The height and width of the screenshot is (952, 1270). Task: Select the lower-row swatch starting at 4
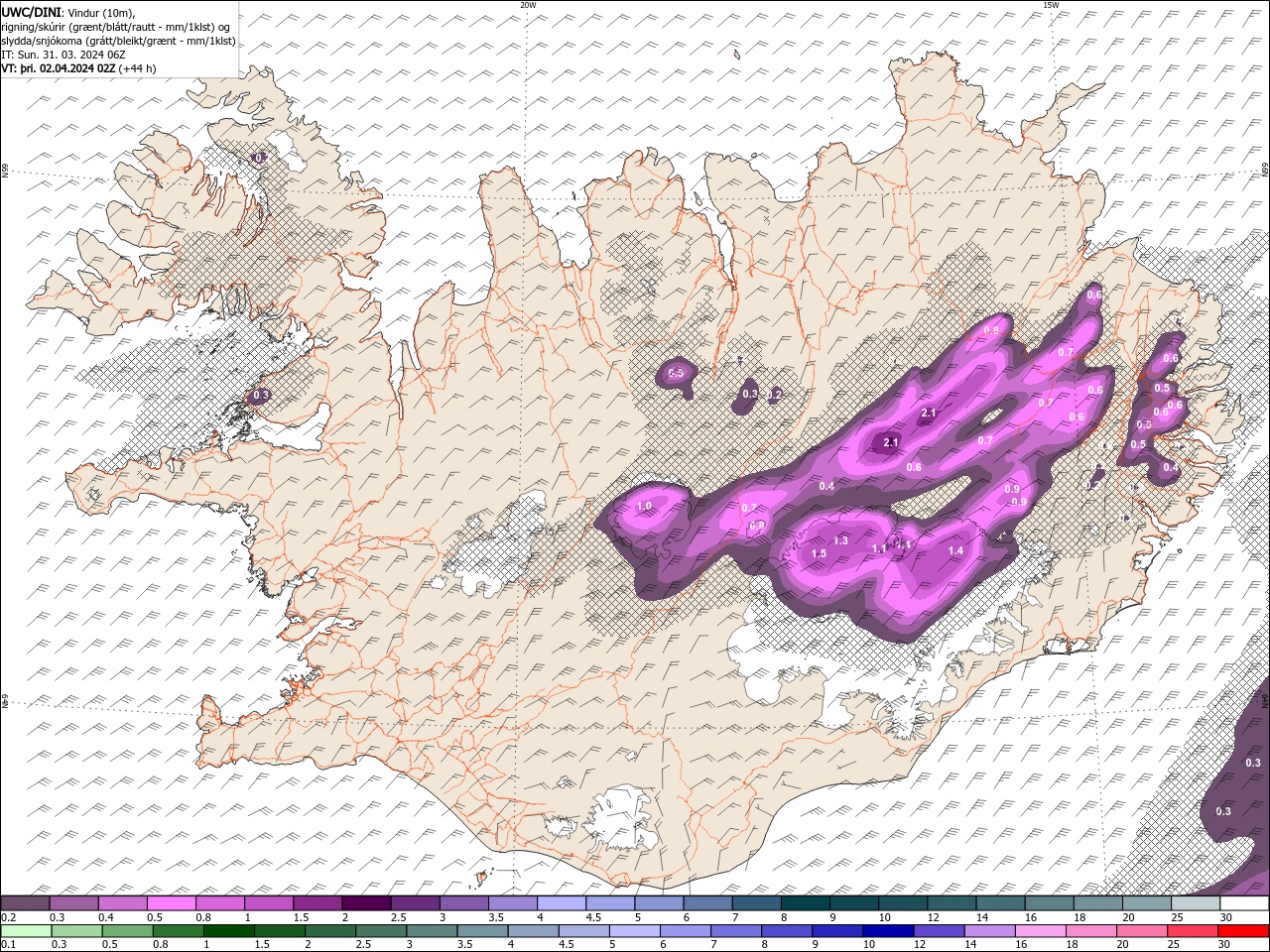533,931
